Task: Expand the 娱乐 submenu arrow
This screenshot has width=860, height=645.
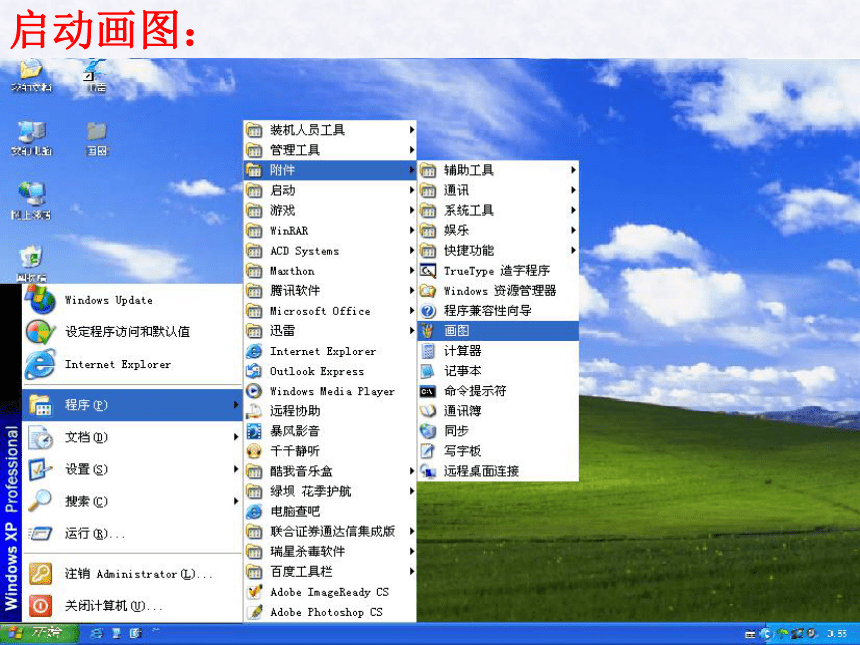Action: tap(573, 230)
